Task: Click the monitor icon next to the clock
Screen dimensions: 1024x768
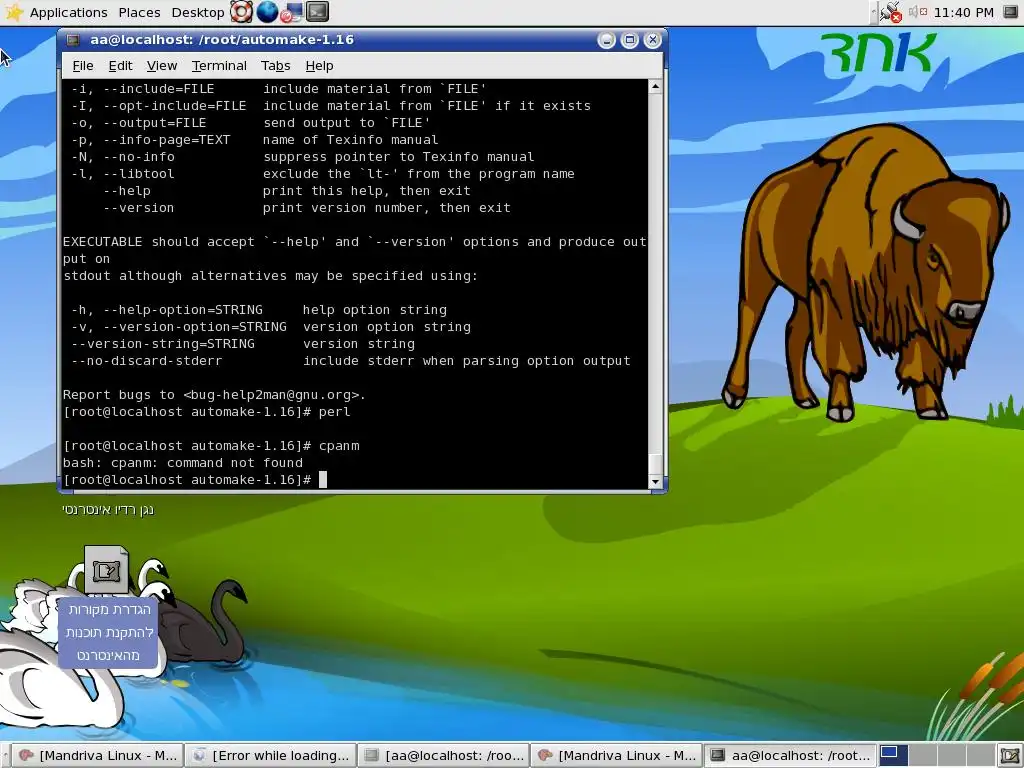Action: pos(1010,12)
